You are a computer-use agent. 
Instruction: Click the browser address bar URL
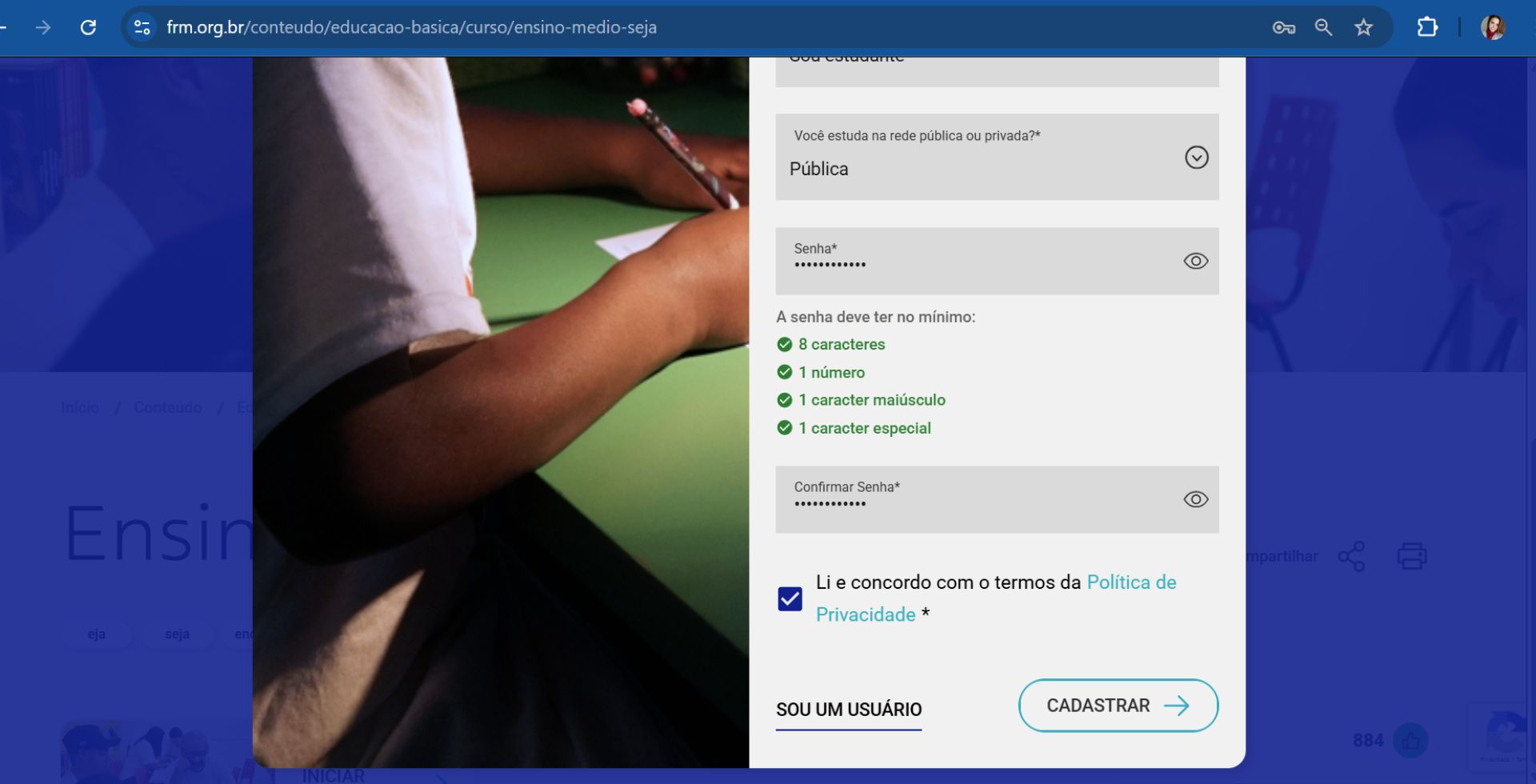tap(411, 27)
